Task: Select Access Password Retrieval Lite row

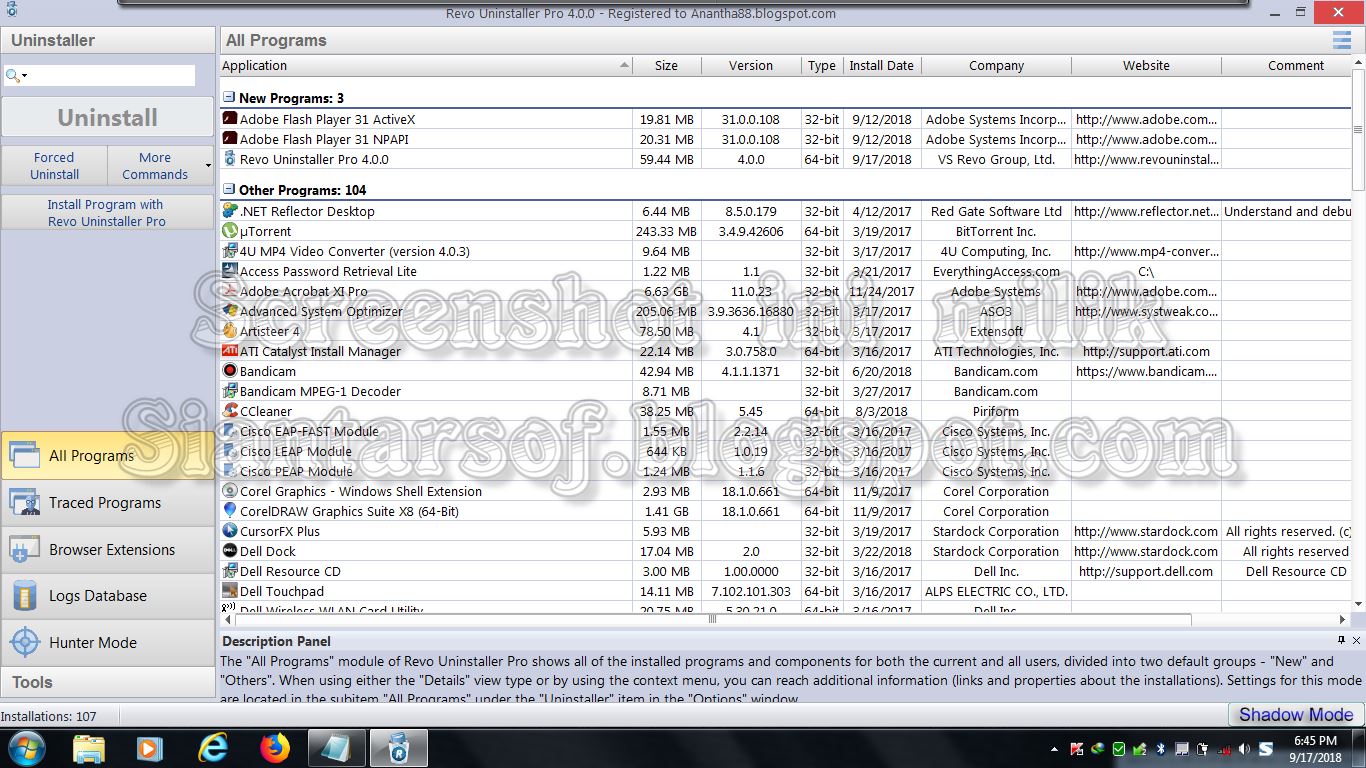Action: (x=785, y=271)
